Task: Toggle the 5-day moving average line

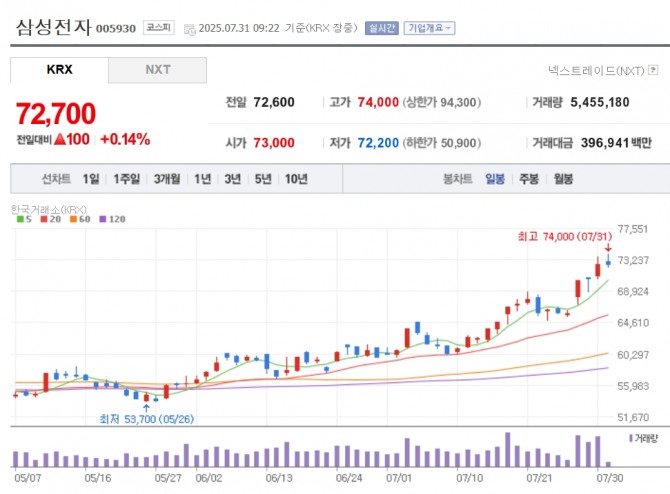Action: coord(24,218)
